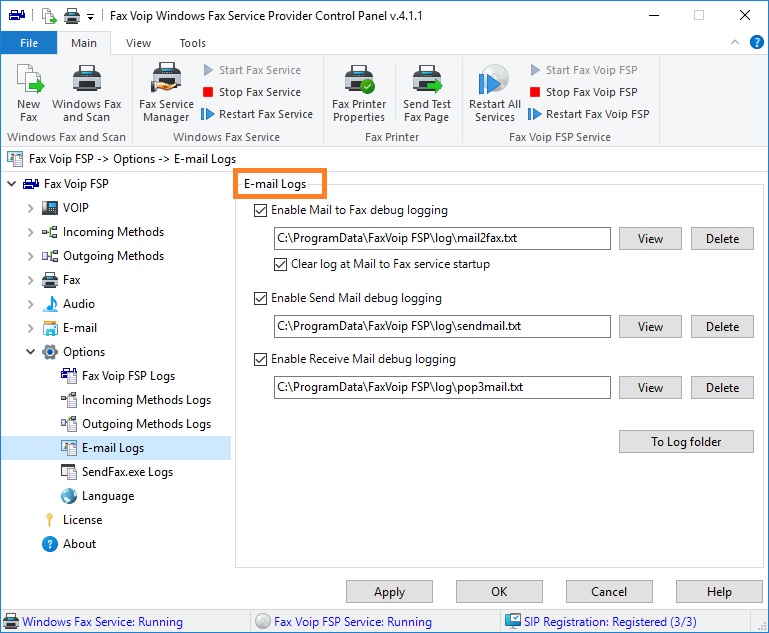Toggle Enable Receive Mail debug logging
This screenshot has width=769, height=633.
point(260,360)
